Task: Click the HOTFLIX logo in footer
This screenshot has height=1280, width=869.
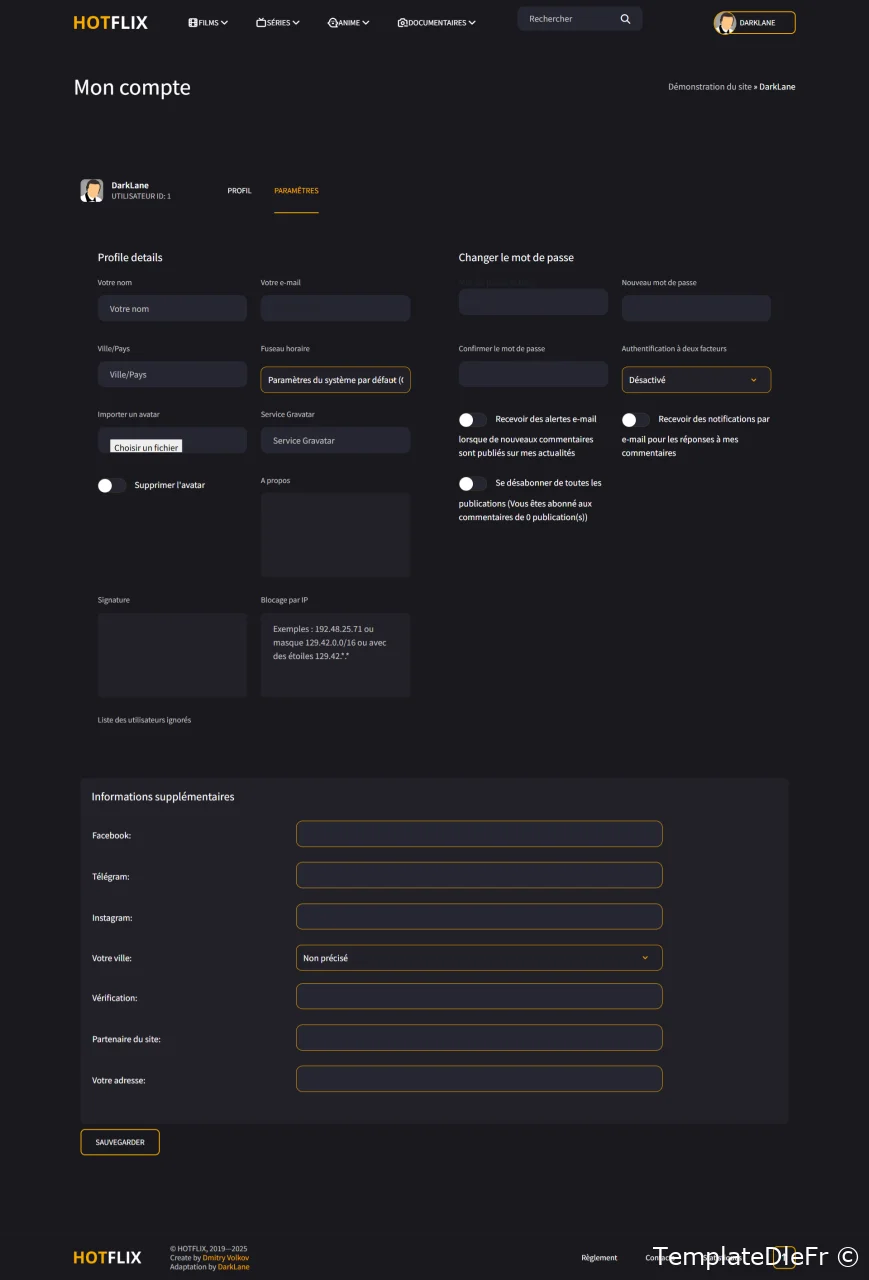Action: pyautogui.click(x=107, y=1257)
